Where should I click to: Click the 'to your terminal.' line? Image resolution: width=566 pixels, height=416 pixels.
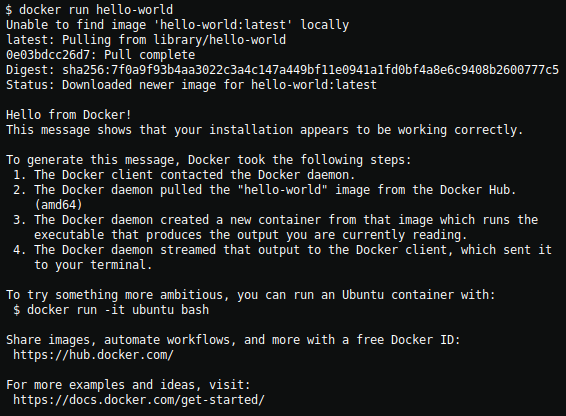(x=93, y=265)
